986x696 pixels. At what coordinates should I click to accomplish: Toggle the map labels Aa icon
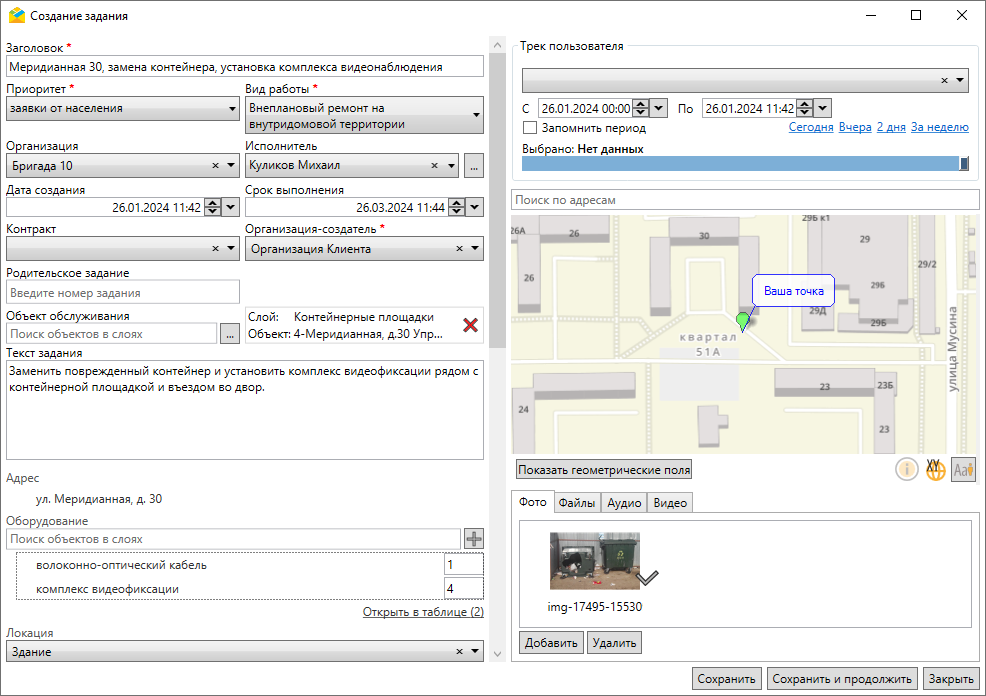coord(963,469)
